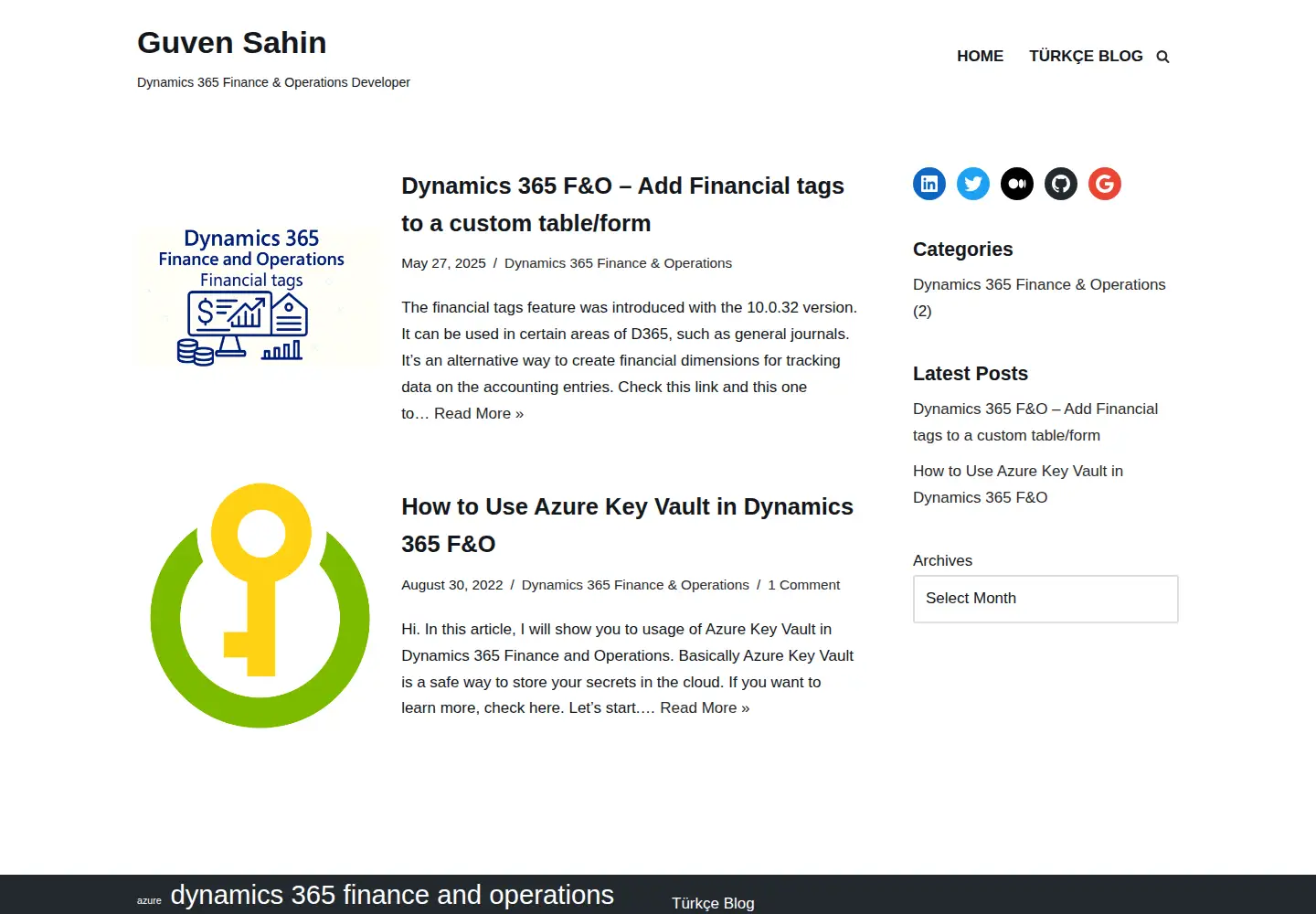1316x914 pixels.
Task: Open the Google profile icon
Action: (x=1105, y=184)
